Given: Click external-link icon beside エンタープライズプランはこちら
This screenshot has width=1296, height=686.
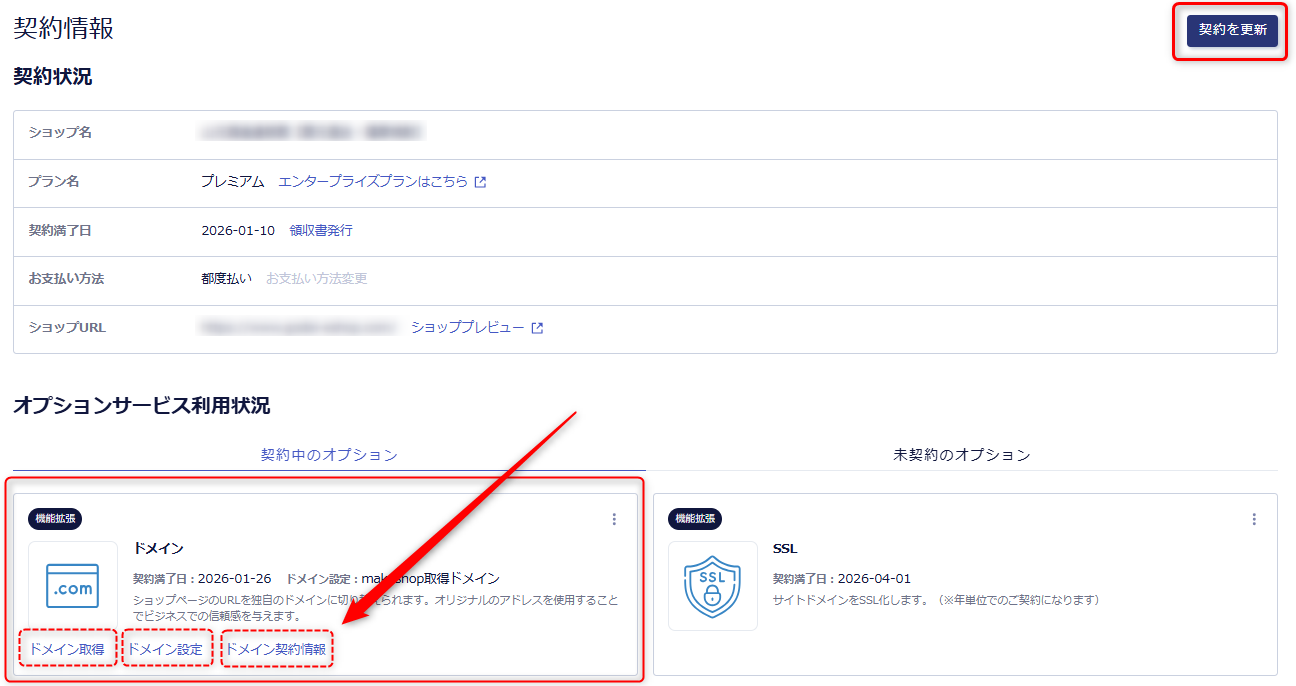Looking at the screenshot, I should (481, 183).
